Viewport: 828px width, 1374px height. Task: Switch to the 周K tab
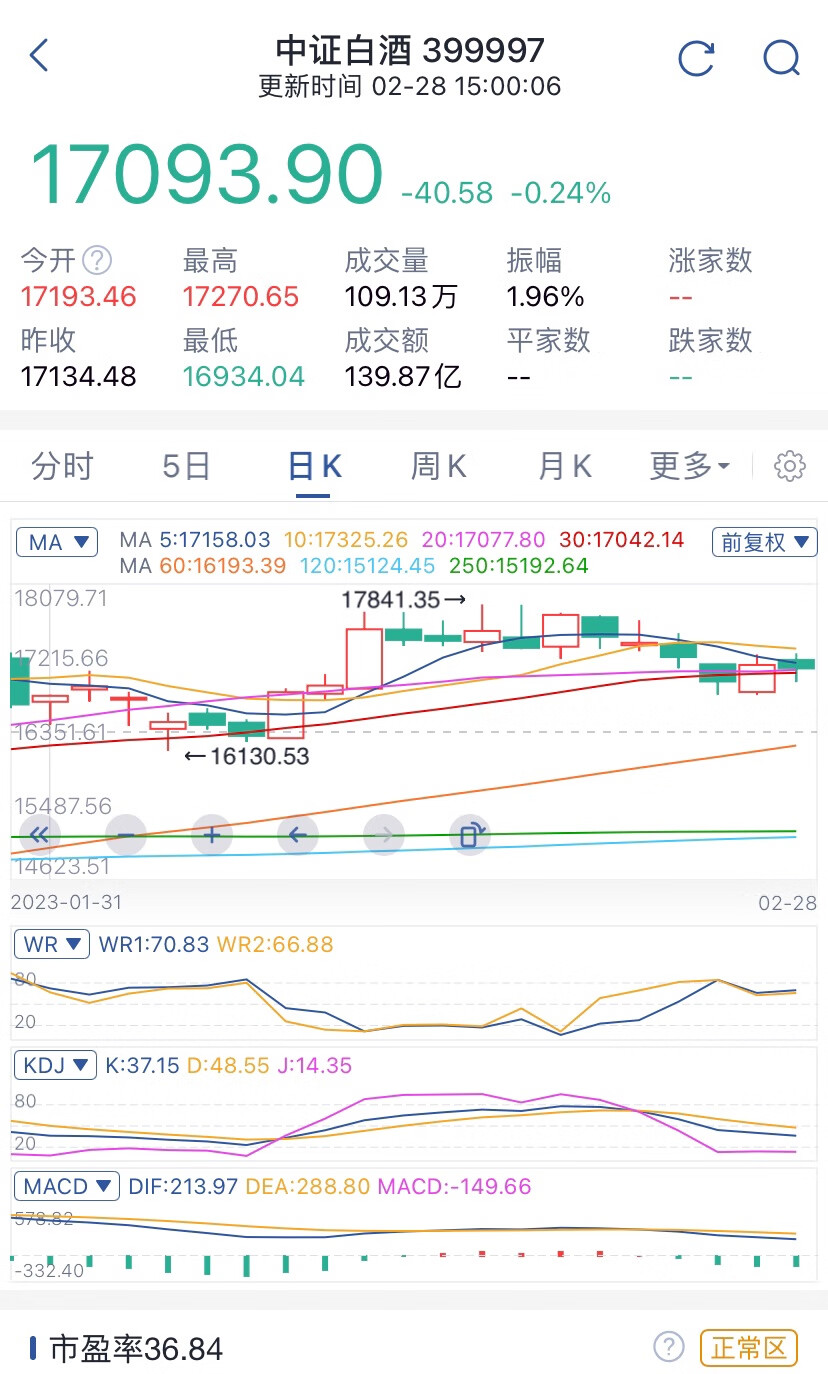click(x=439, y=466)
